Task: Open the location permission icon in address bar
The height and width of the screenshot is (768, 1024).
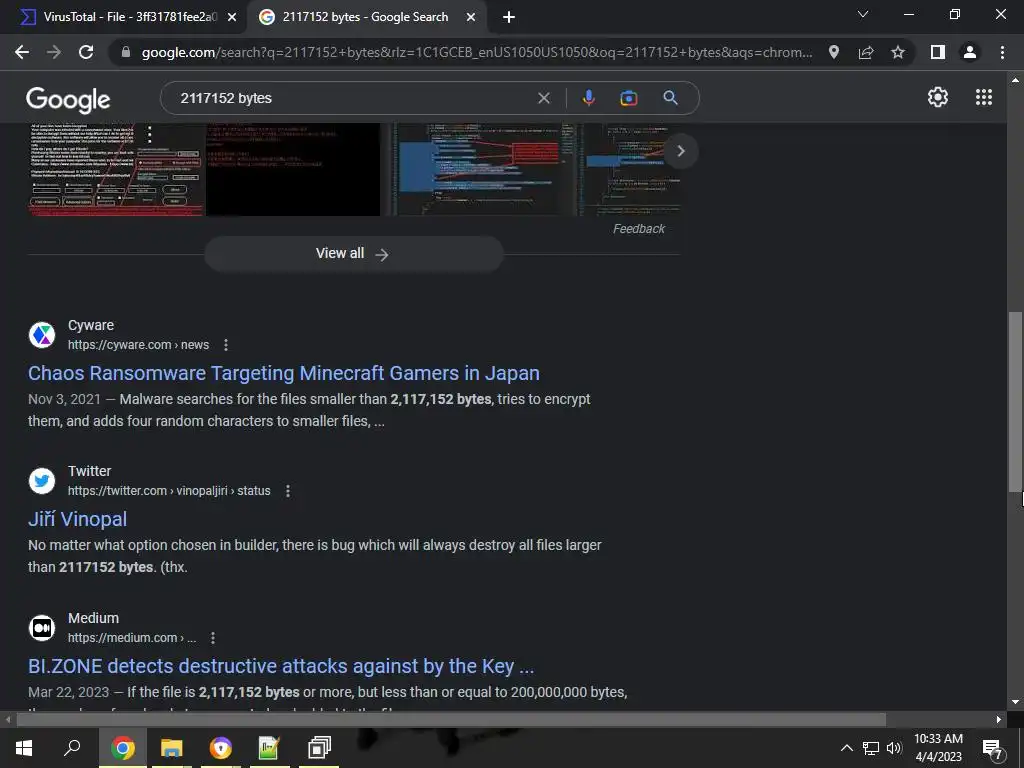Action: pyautogui.click(x=834, y=52)
